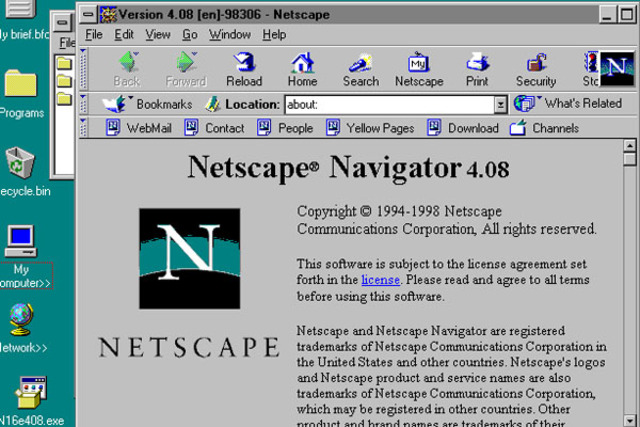
Task: Open the Go menu
Action: (189, 35)
